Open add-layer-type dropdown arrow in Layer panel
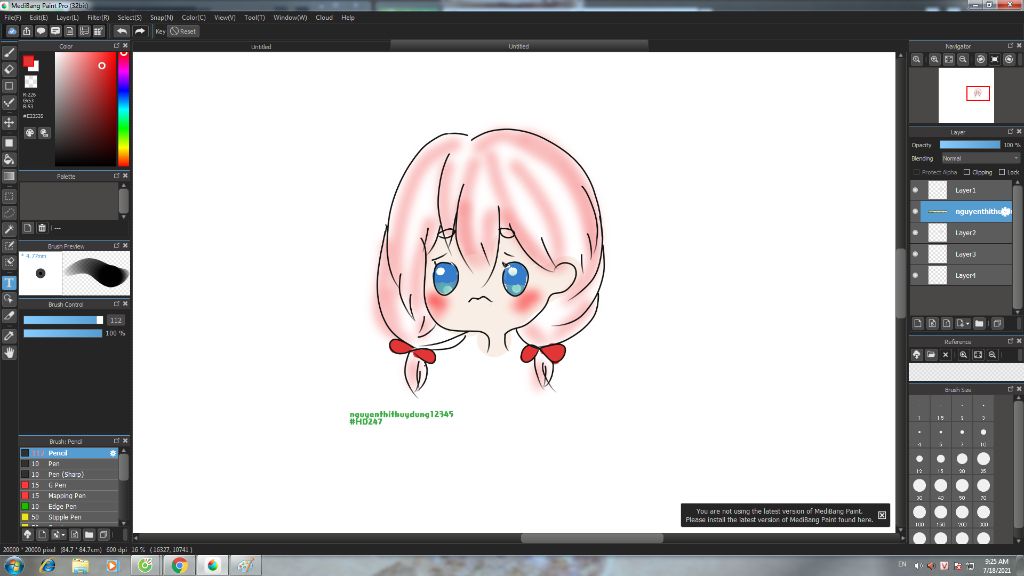The width and height of the screenshot is (1024, 576). point(963,323)
